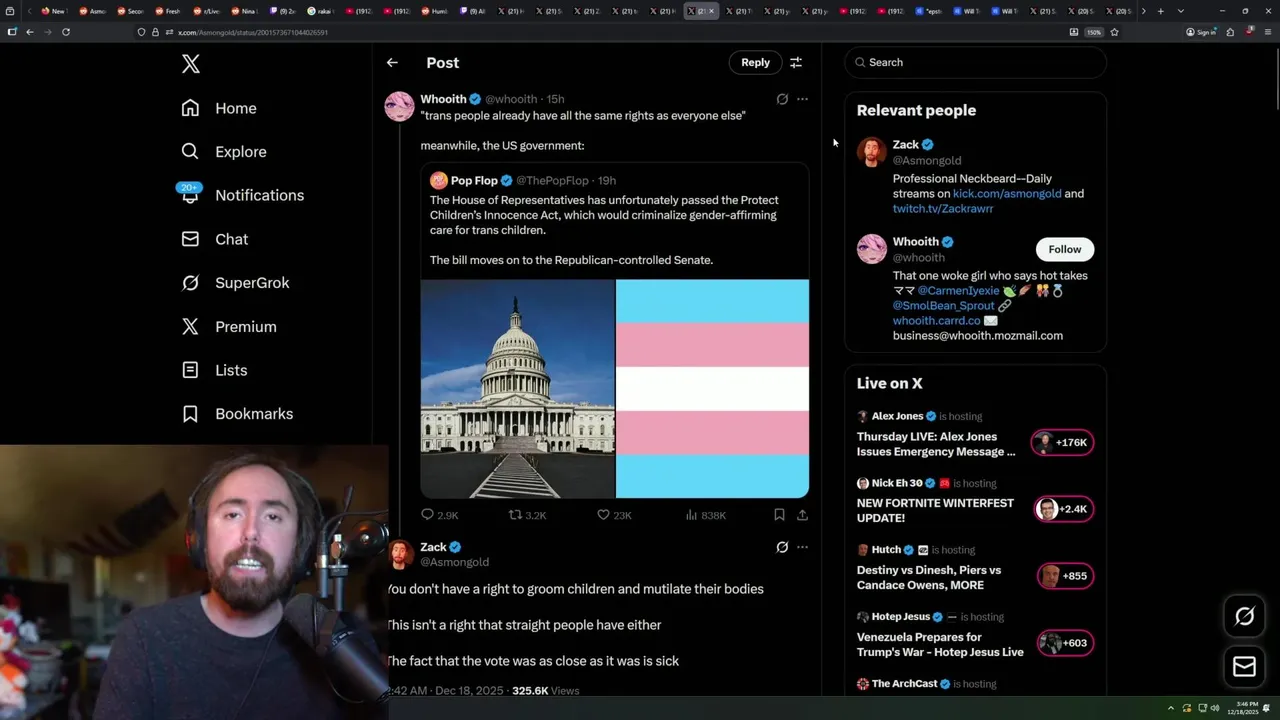Bookmark Whooith's post
The image size is (1280, 720).
click(x=779, y=515)
